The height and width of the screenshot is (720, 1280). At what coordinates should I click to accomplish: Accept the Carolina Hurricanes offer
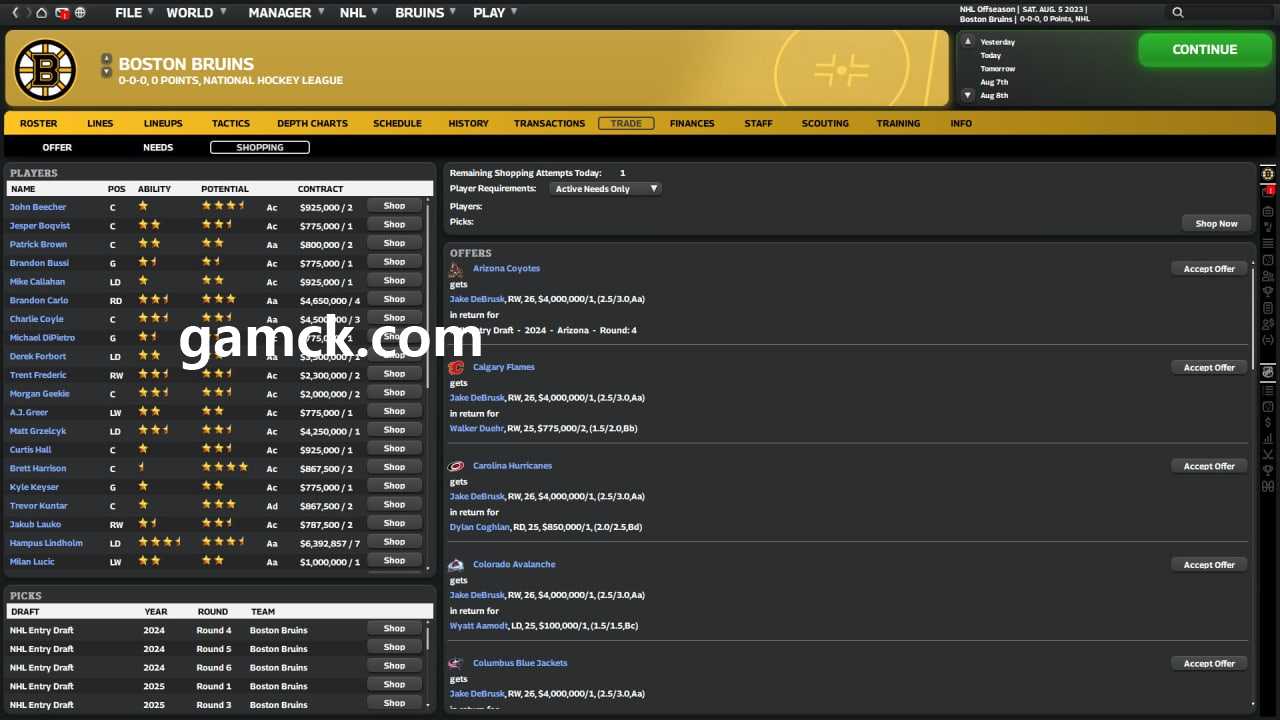[x=1209, y=466]
